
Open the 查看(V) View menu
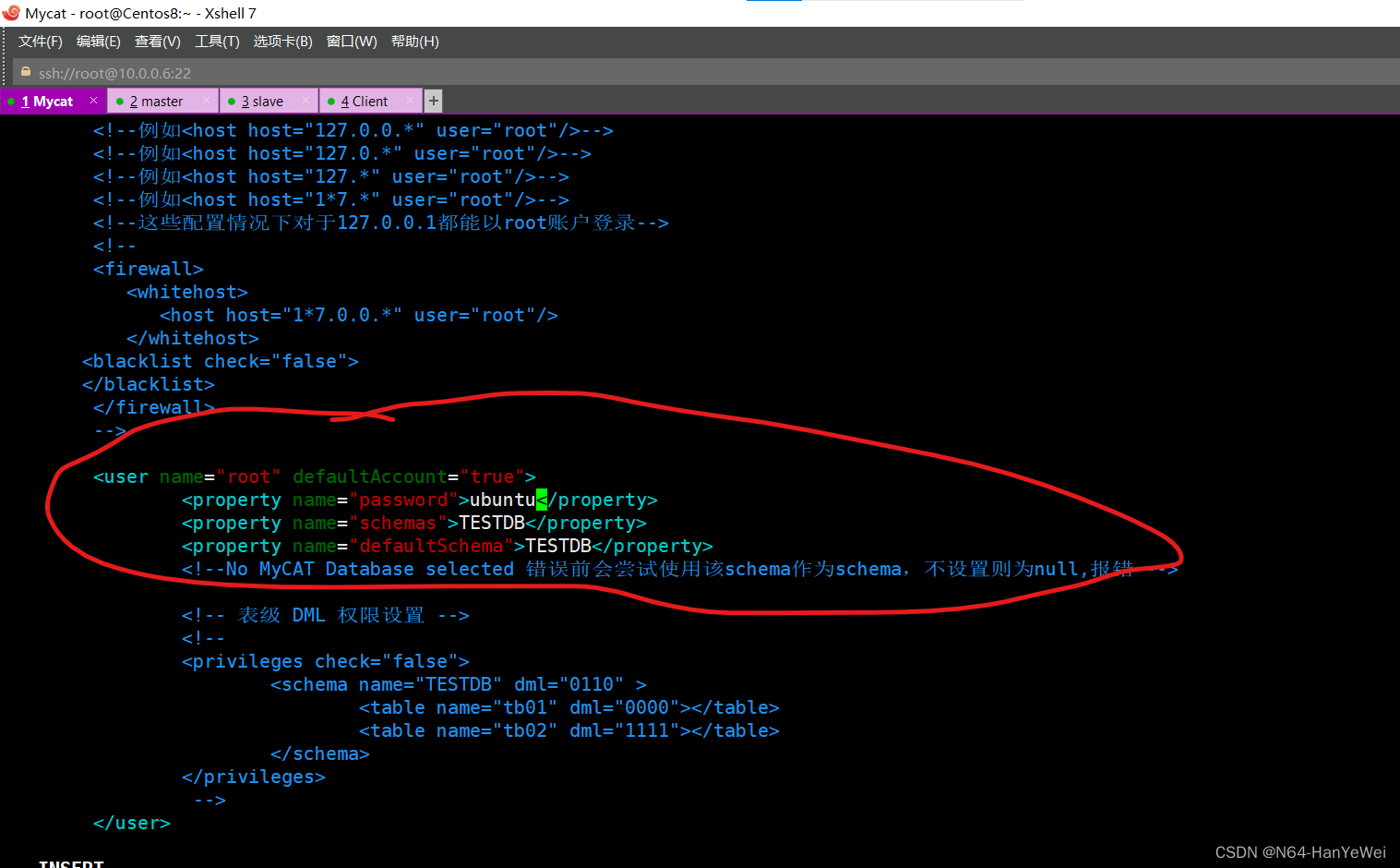coord(157,42)
